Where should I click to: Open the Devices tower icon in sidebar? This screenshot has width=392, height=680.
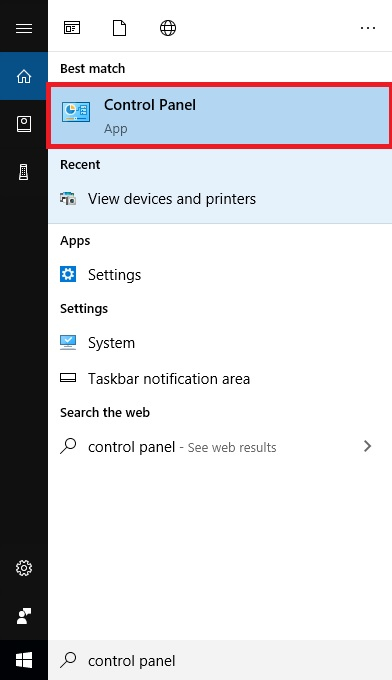24,172
